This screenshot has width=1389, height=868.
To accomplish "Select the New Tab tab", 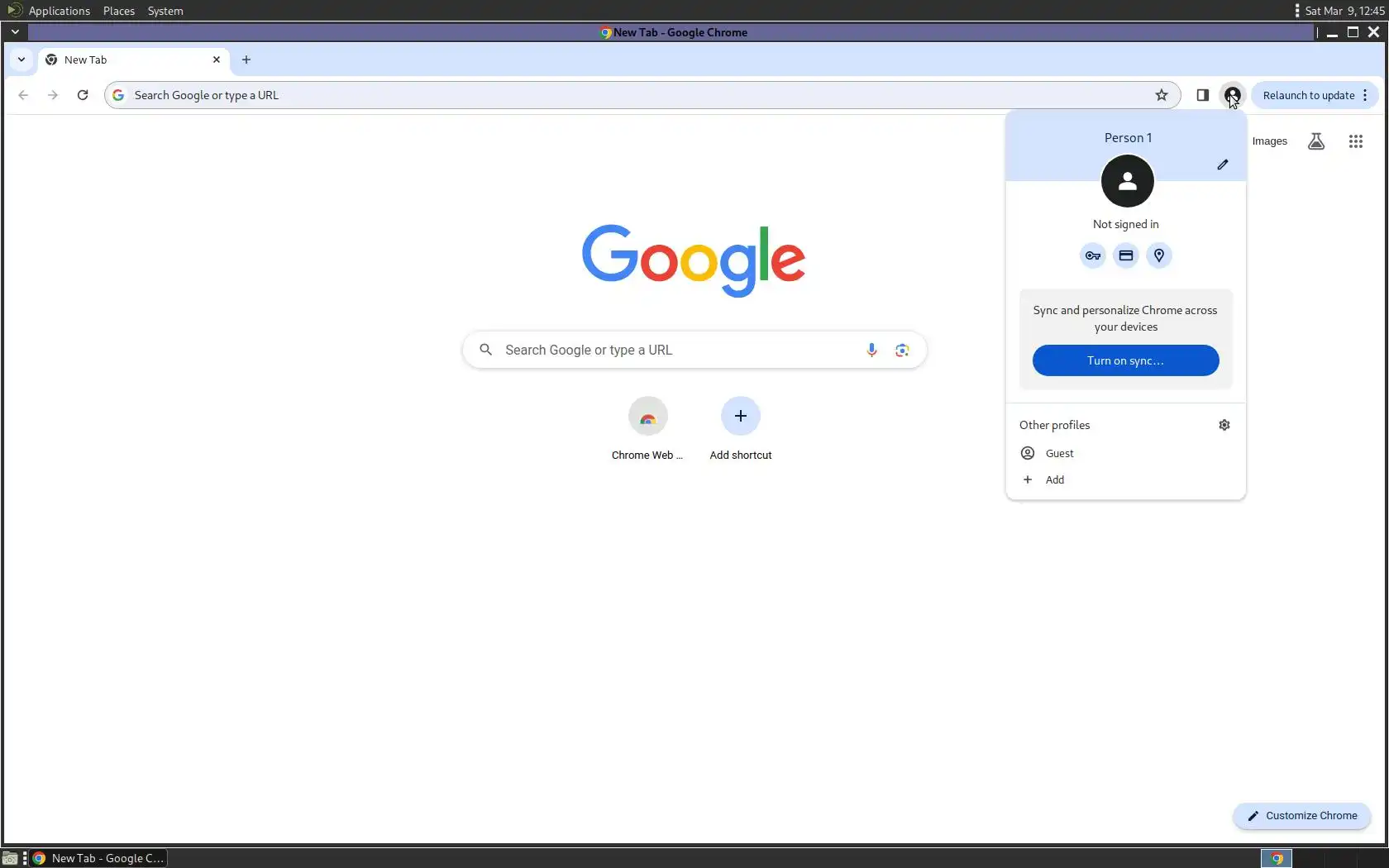I will click(132, 60).
